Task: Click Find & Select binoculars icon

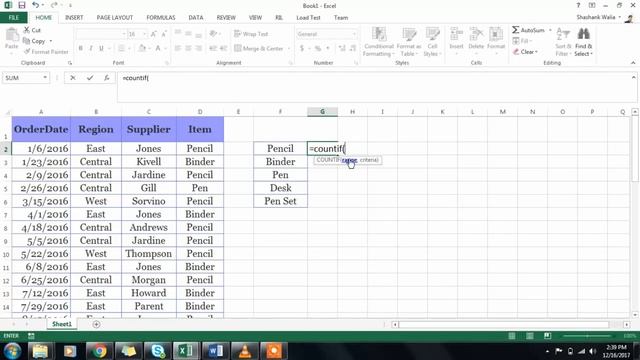Action: pyautogui.click(x=584, y=34)
